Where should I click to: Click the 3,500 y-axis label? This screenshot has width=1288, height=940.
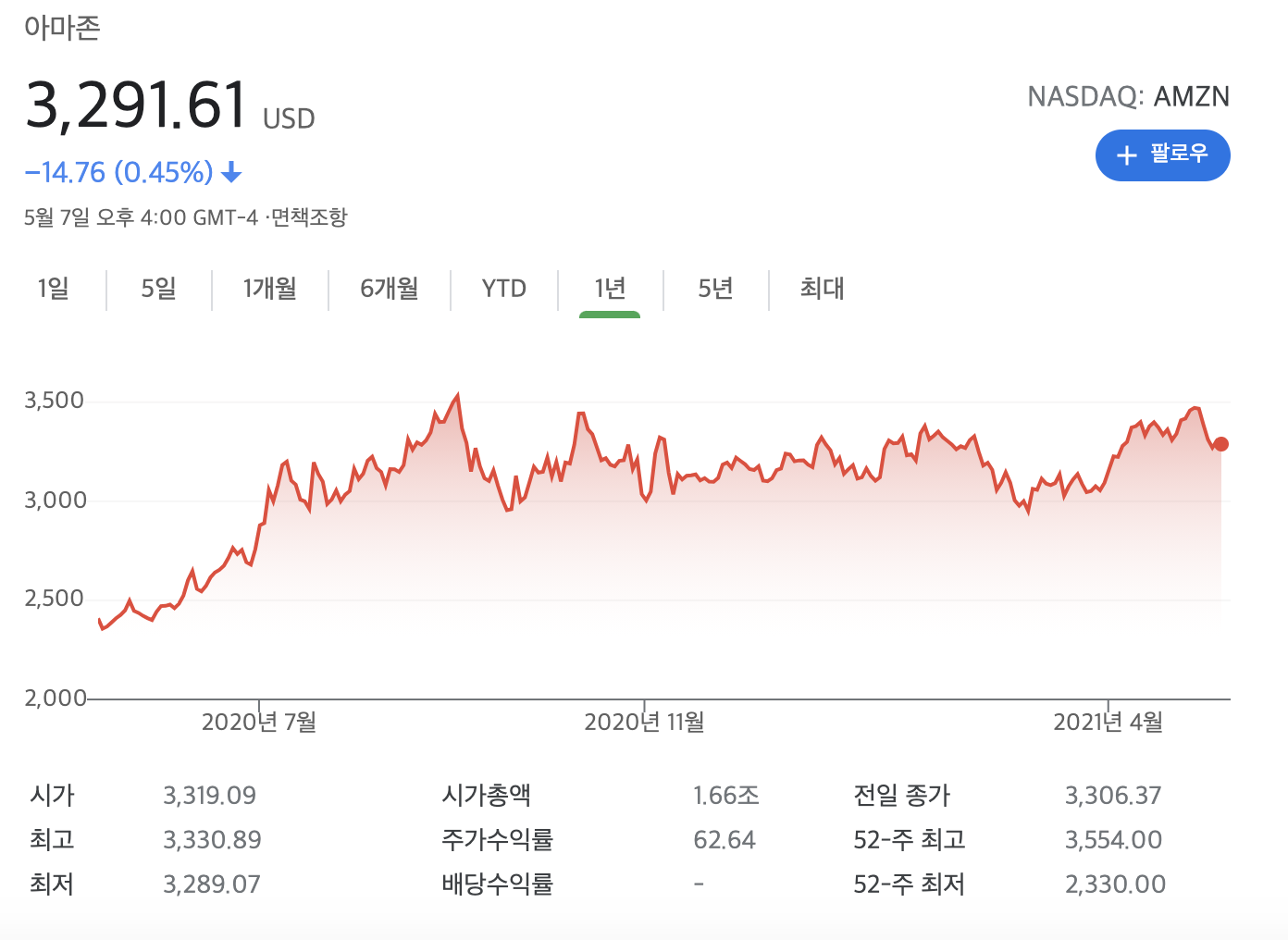(x=54, y=401)
